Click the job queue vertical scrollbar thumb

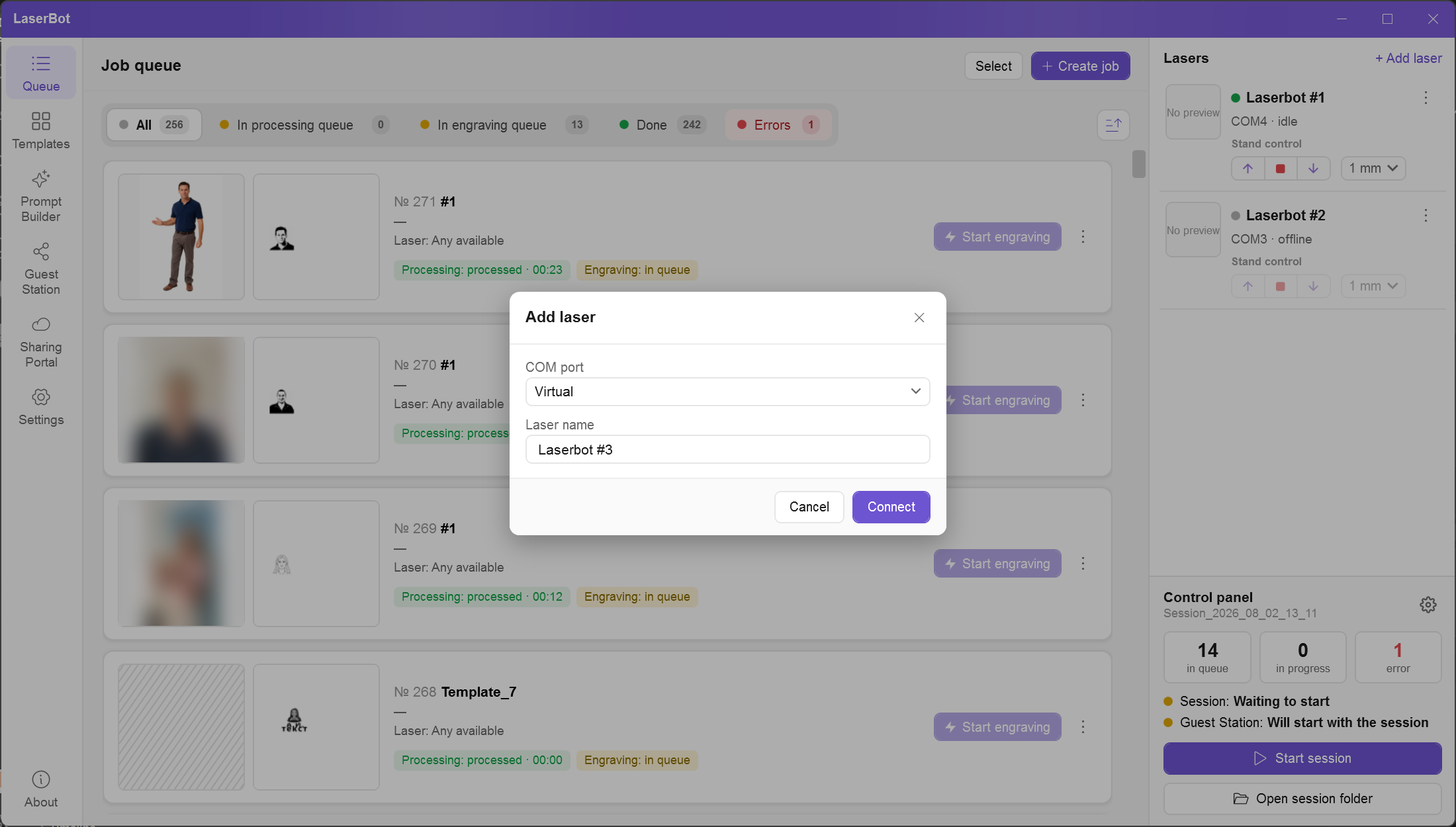[x=1138, y=164]
